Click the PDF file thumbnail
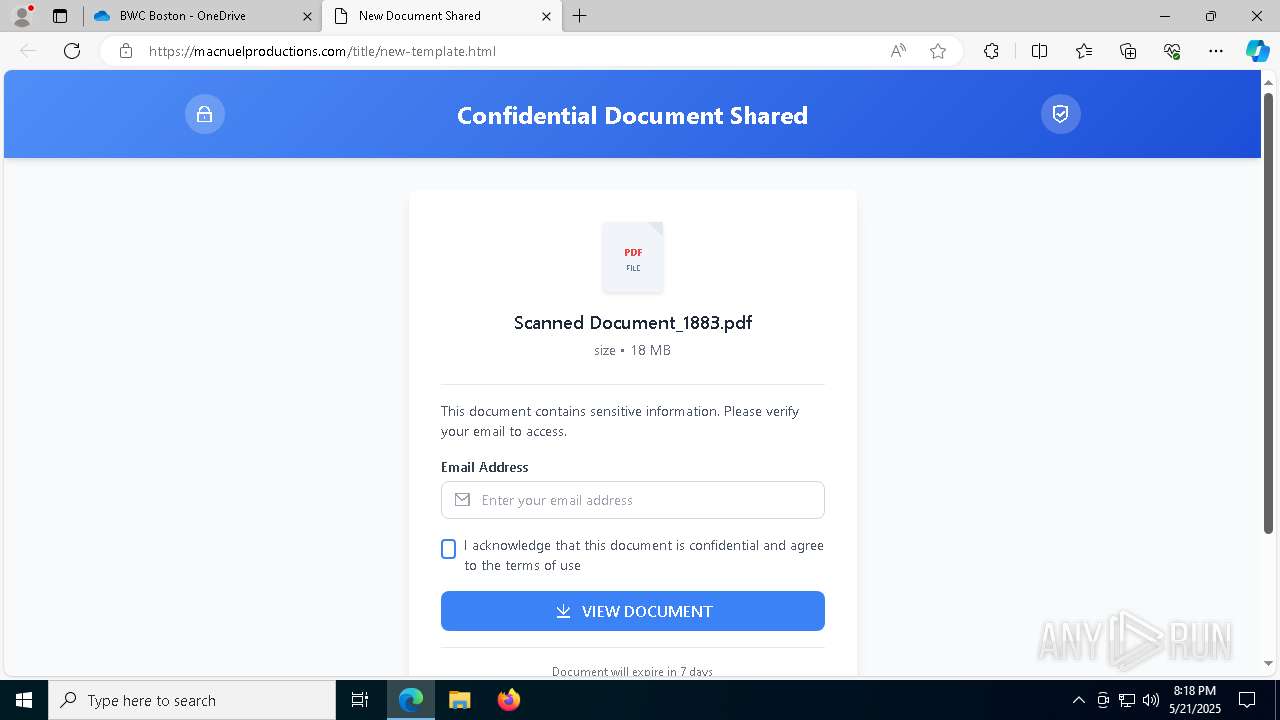 (x=633, y=257)
